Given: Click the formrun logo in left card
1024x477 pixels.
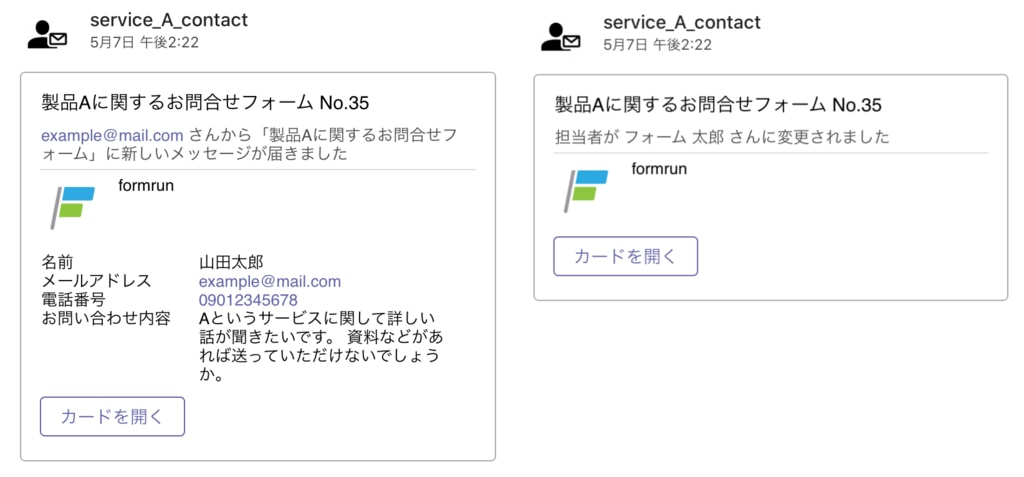Looking at the screenshot, I should point(73,205).
